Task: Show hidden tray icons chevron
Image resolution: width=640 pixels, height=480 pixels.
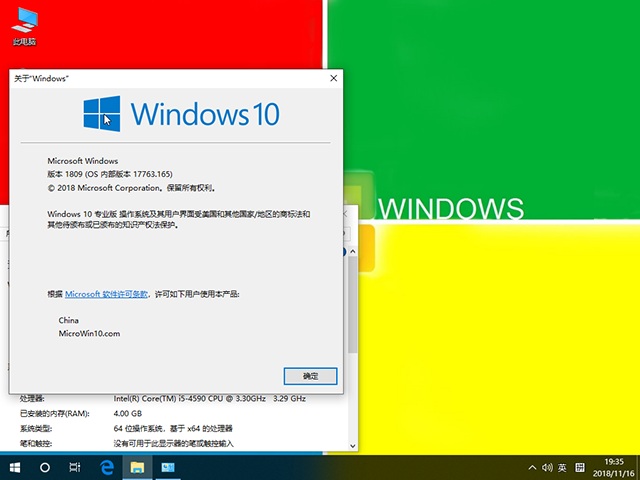Action: pyautogui.click(x=532, y=468)
